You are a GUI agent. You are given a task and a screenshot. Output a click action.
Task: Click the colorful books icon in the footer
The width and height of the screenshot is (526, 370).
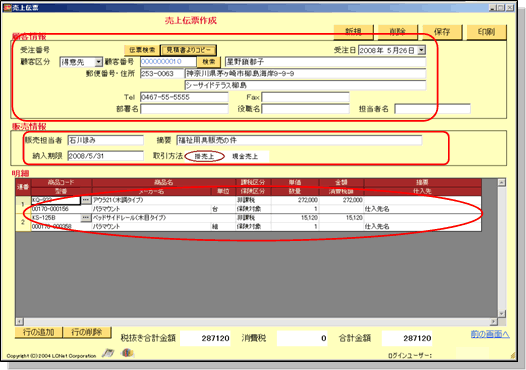[127, 353]
